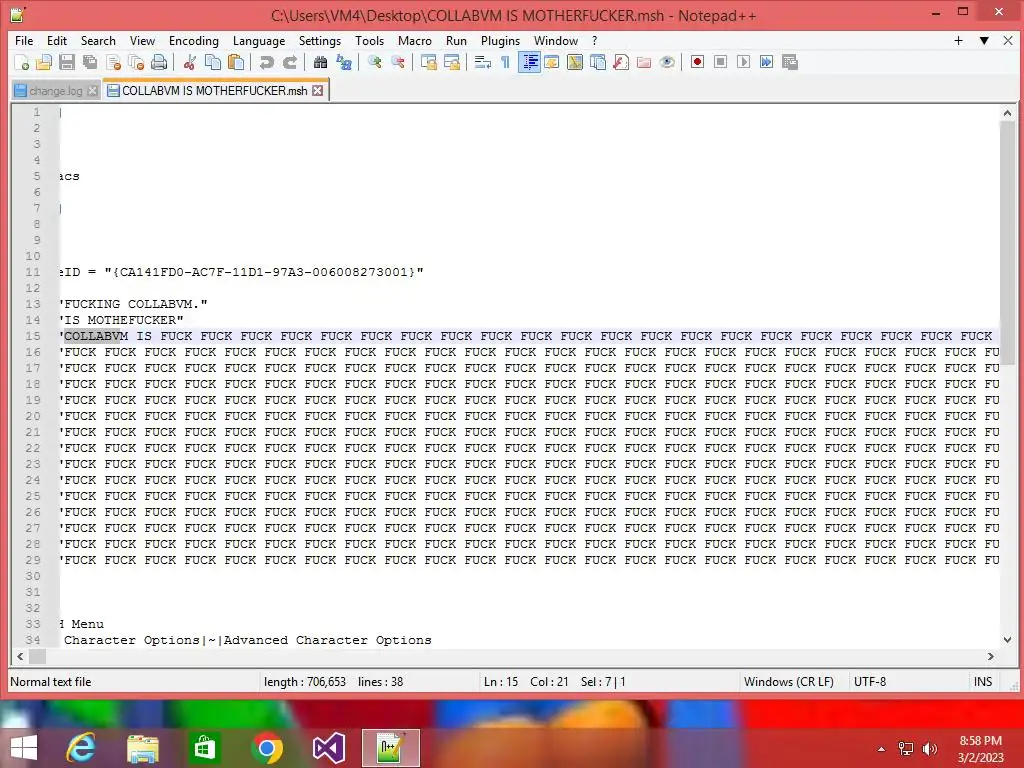1024x768 pixels.
Task: Zoom out with the magnifier minus icon
Action: click(x=398, y=62)
